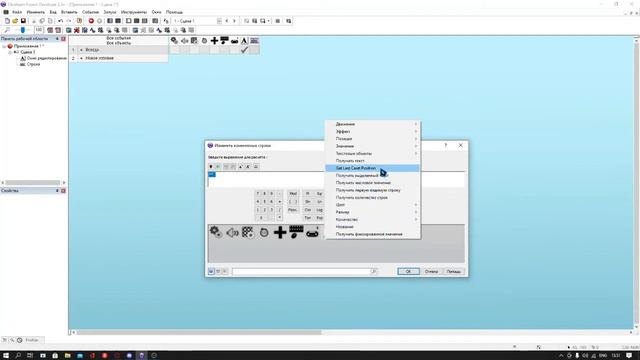Expand the Позиция submenu
This screenshot has height=360, width=640.
(x=373, y=139)
